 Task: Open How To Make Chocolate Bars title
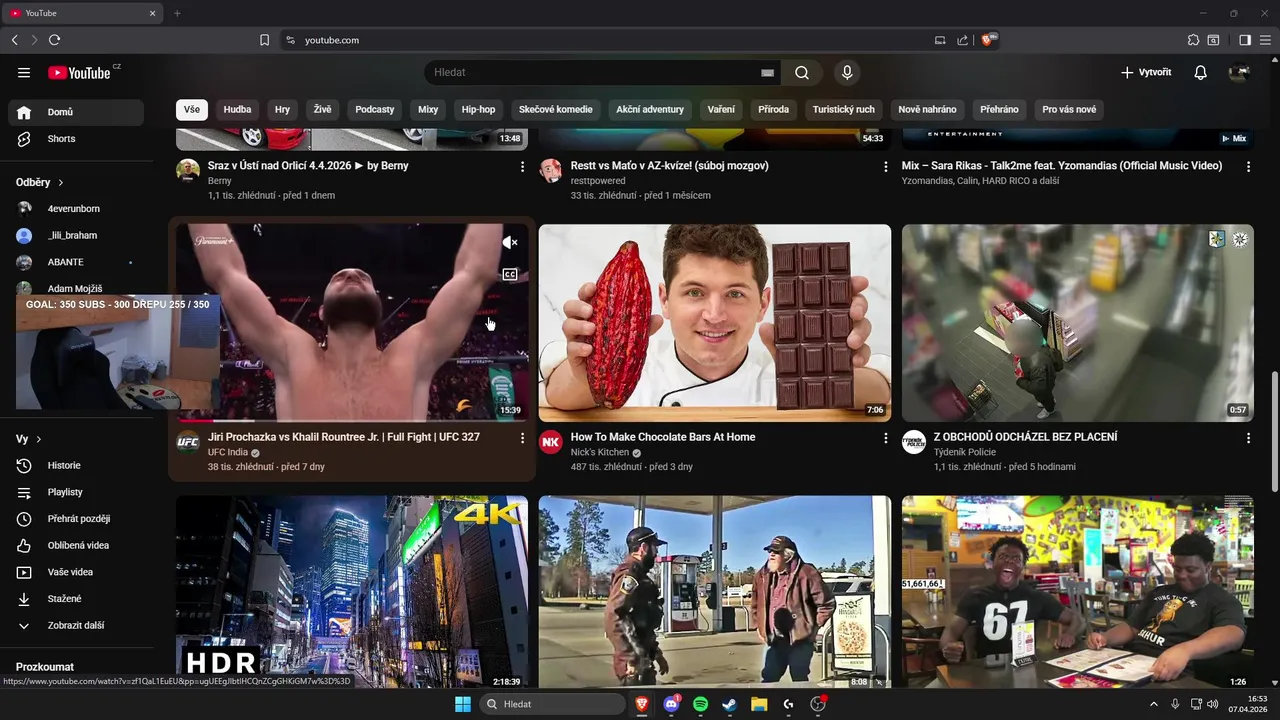[x=663, y=437]
